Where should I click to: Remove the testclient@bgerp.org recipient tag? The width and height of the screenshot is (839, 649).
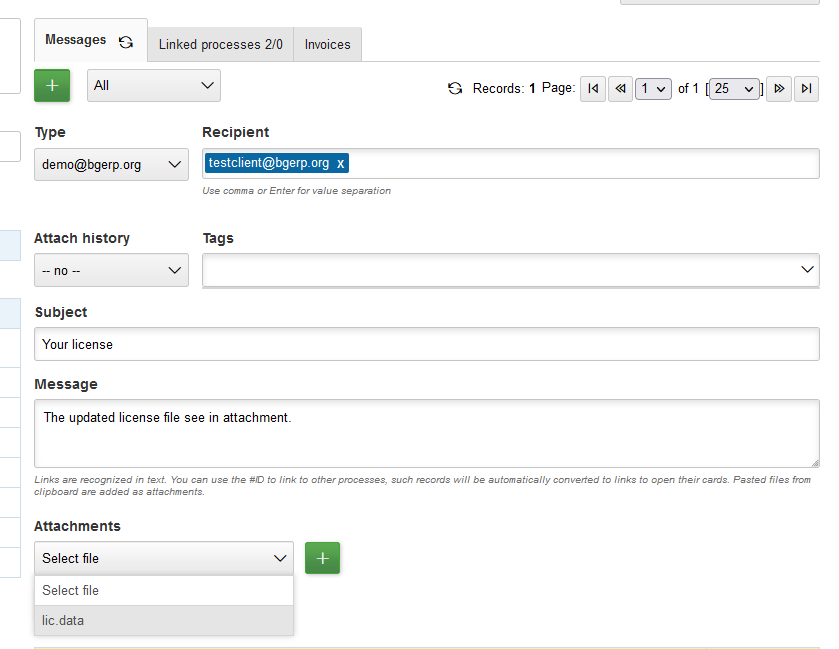(x=341, y=162)
